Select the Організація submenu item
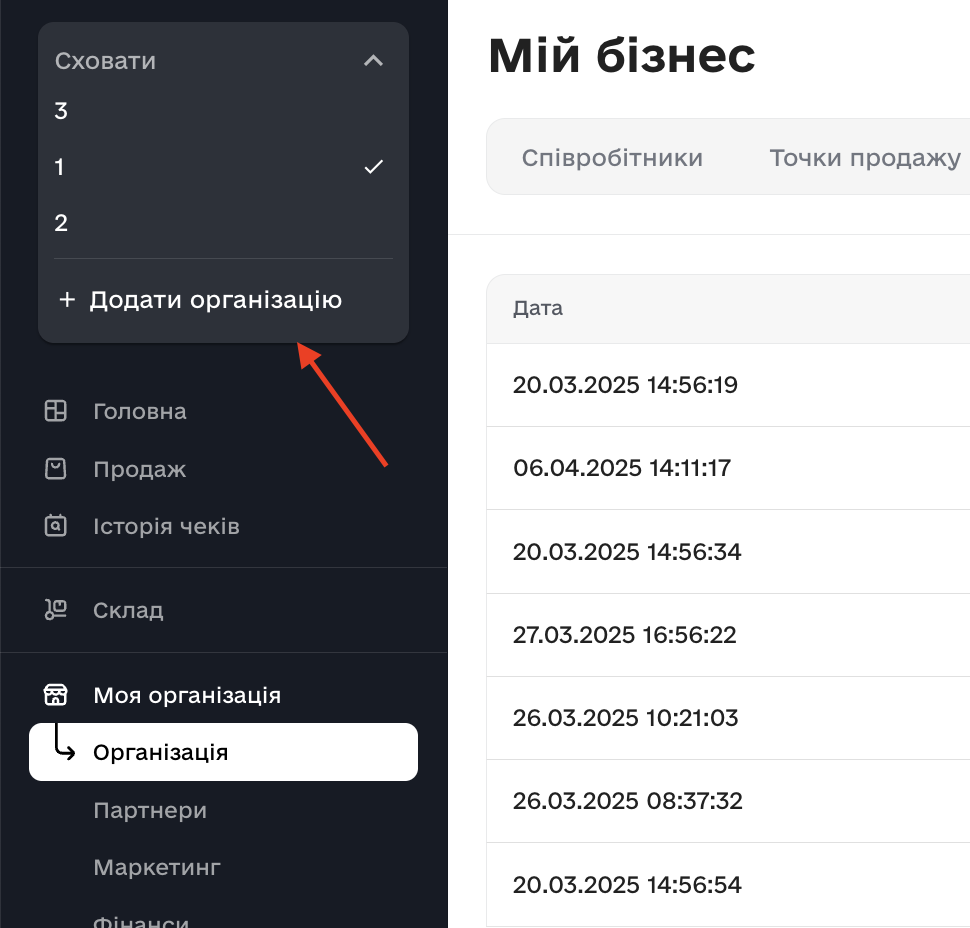 [x=160, y=752]
